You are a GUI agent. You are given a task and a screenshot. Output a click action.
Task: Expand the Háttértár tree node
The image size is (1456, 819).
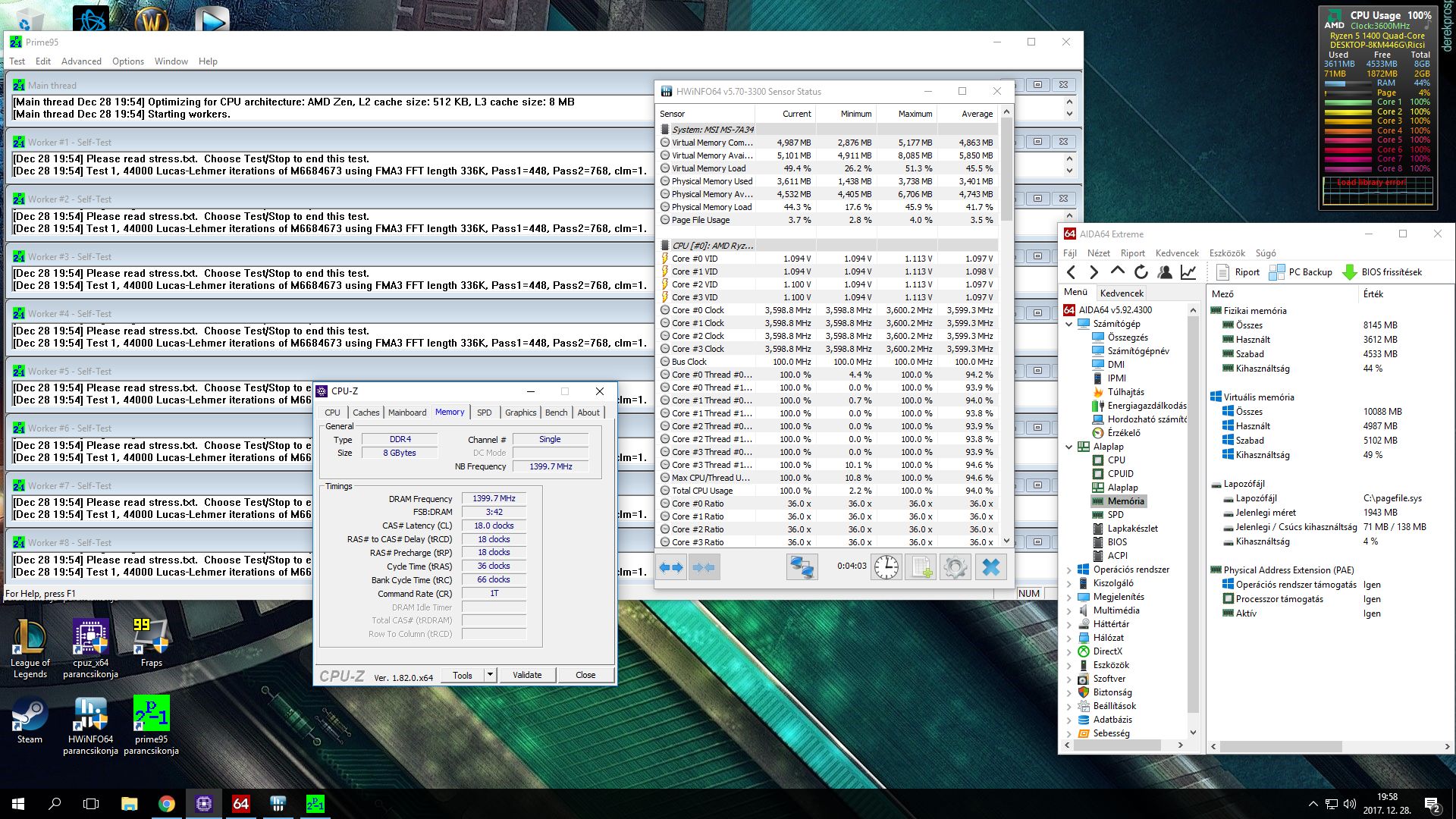click(1069, 624)
